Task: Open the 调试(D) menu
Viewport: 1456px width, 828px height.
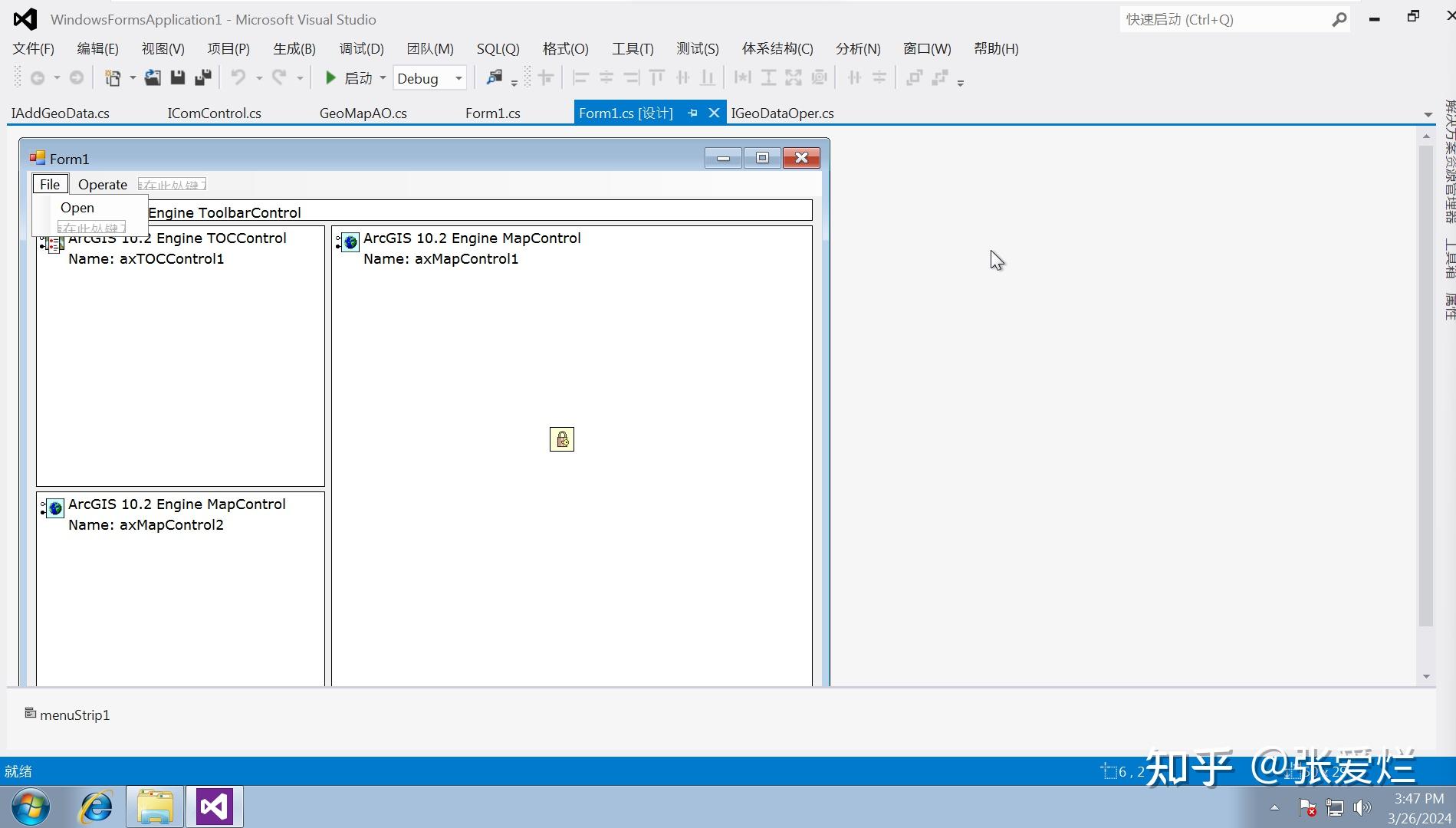Action: tap(361, 49)
